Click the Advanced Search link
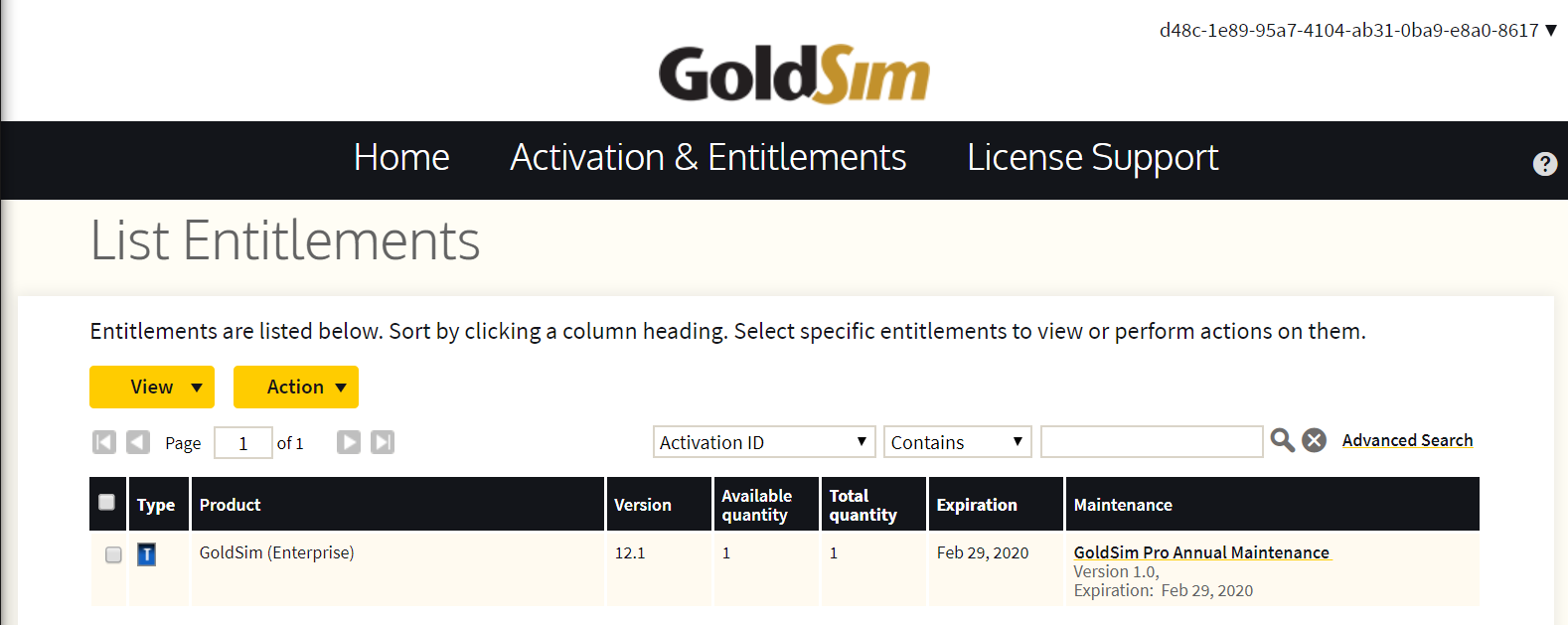 (x=1407, y=440)
